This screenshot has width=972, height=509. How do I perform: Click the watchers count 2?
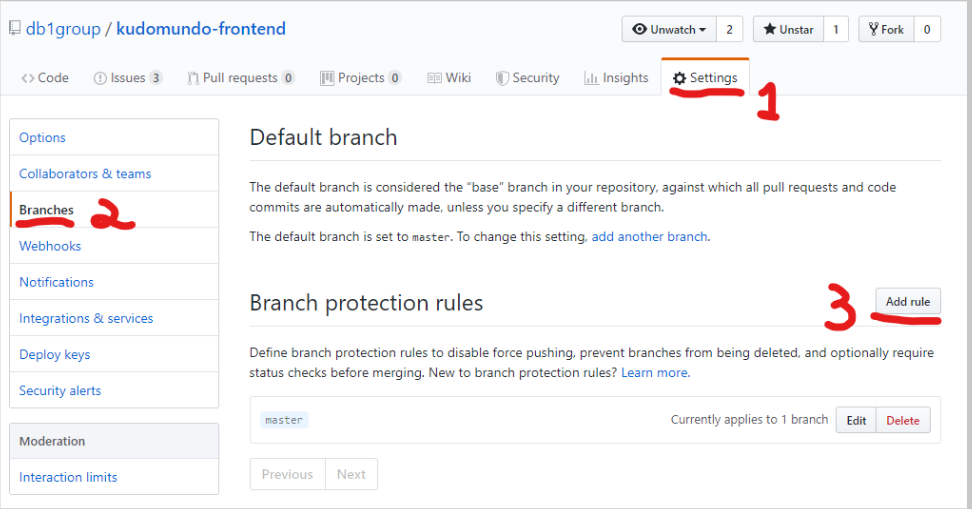tap(730, 29)
